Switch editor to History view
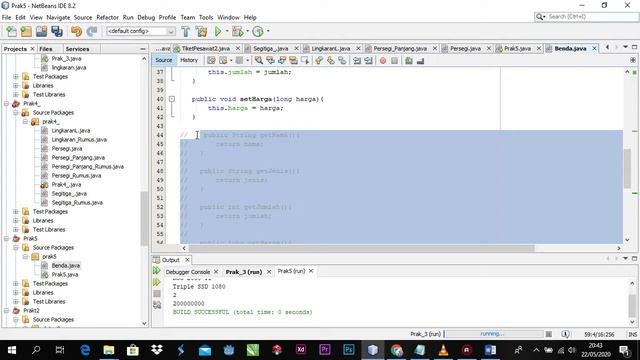 tap(189, 60)
